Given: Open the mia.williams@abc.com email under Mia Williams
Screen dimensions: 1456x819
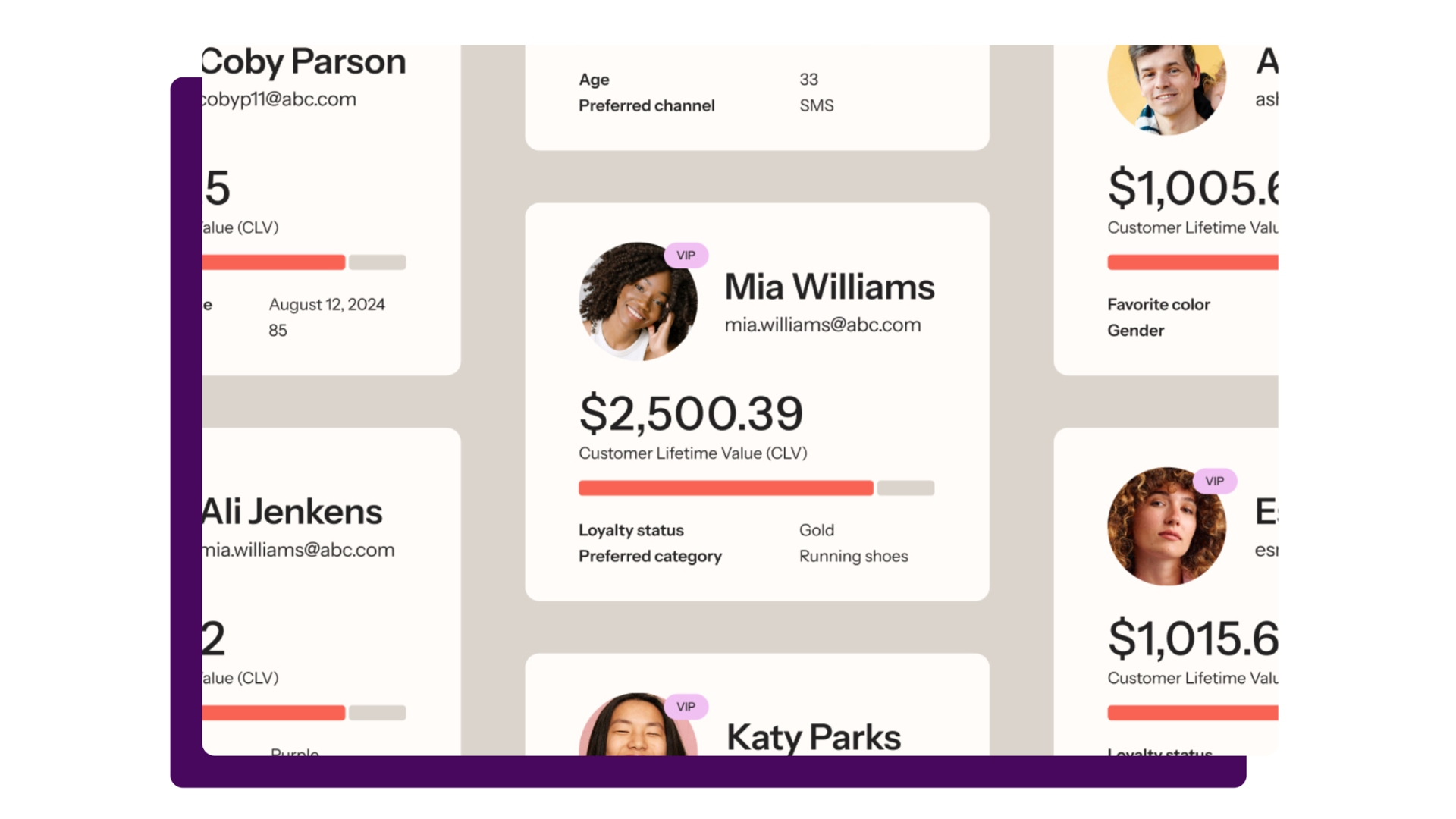Looking at the screenshot, I should click(x=822, y=325).
